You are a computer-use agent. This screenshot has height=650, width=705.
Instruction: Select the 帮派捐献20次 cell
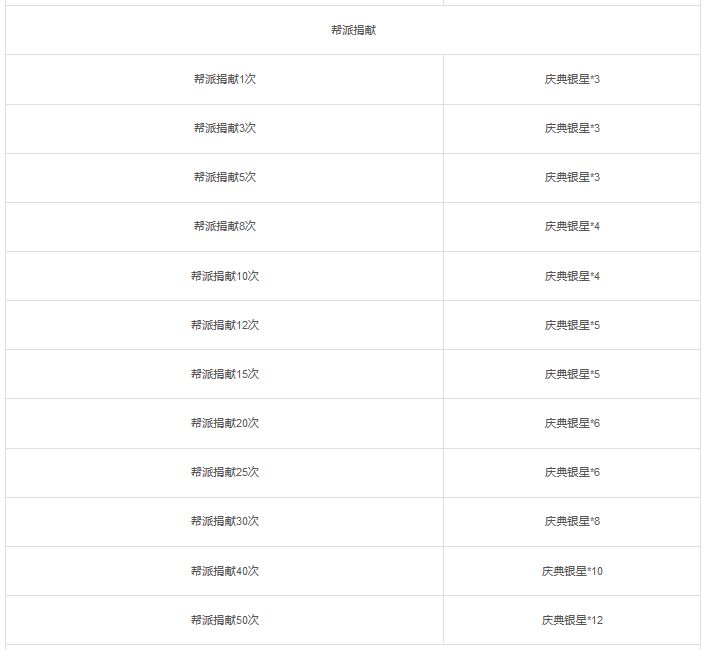(x=224, y=423)
